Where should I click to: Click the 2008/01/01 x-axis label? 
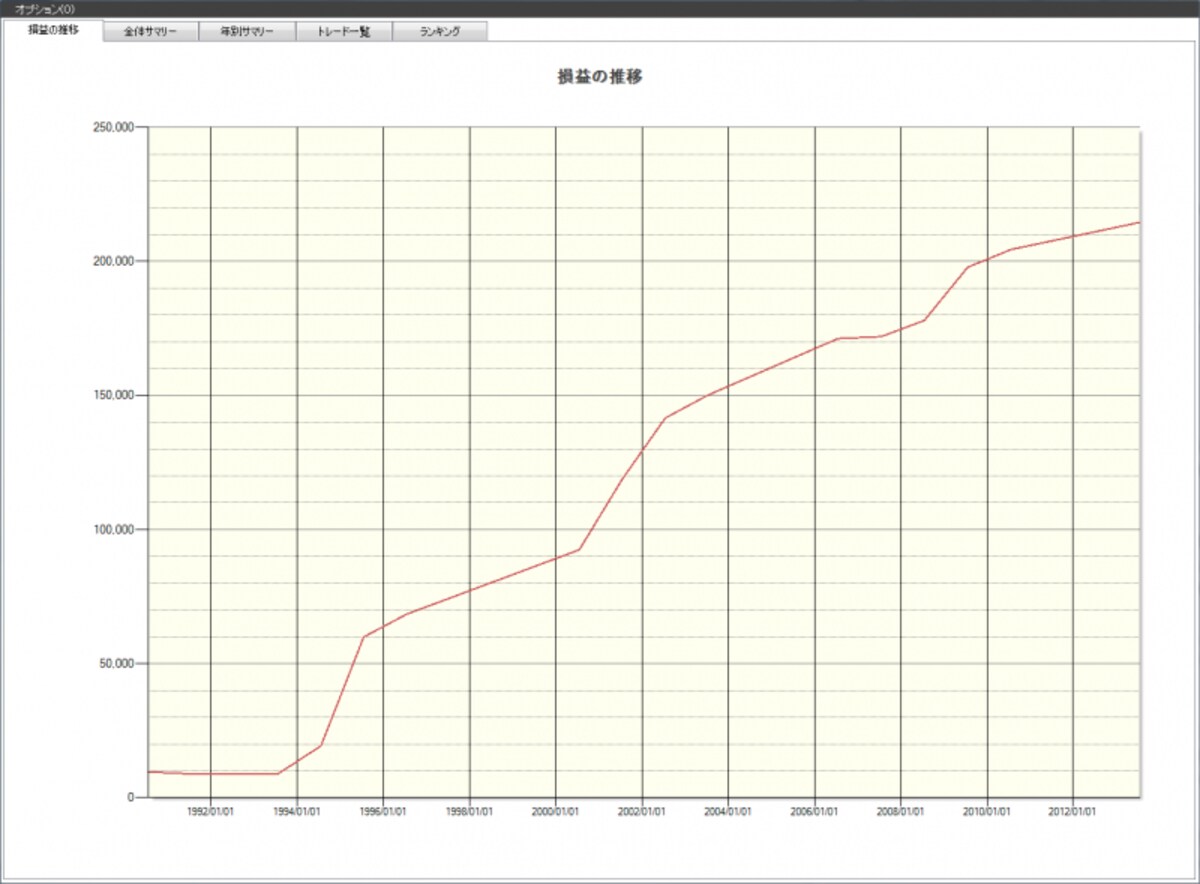[x=901, y=813]
